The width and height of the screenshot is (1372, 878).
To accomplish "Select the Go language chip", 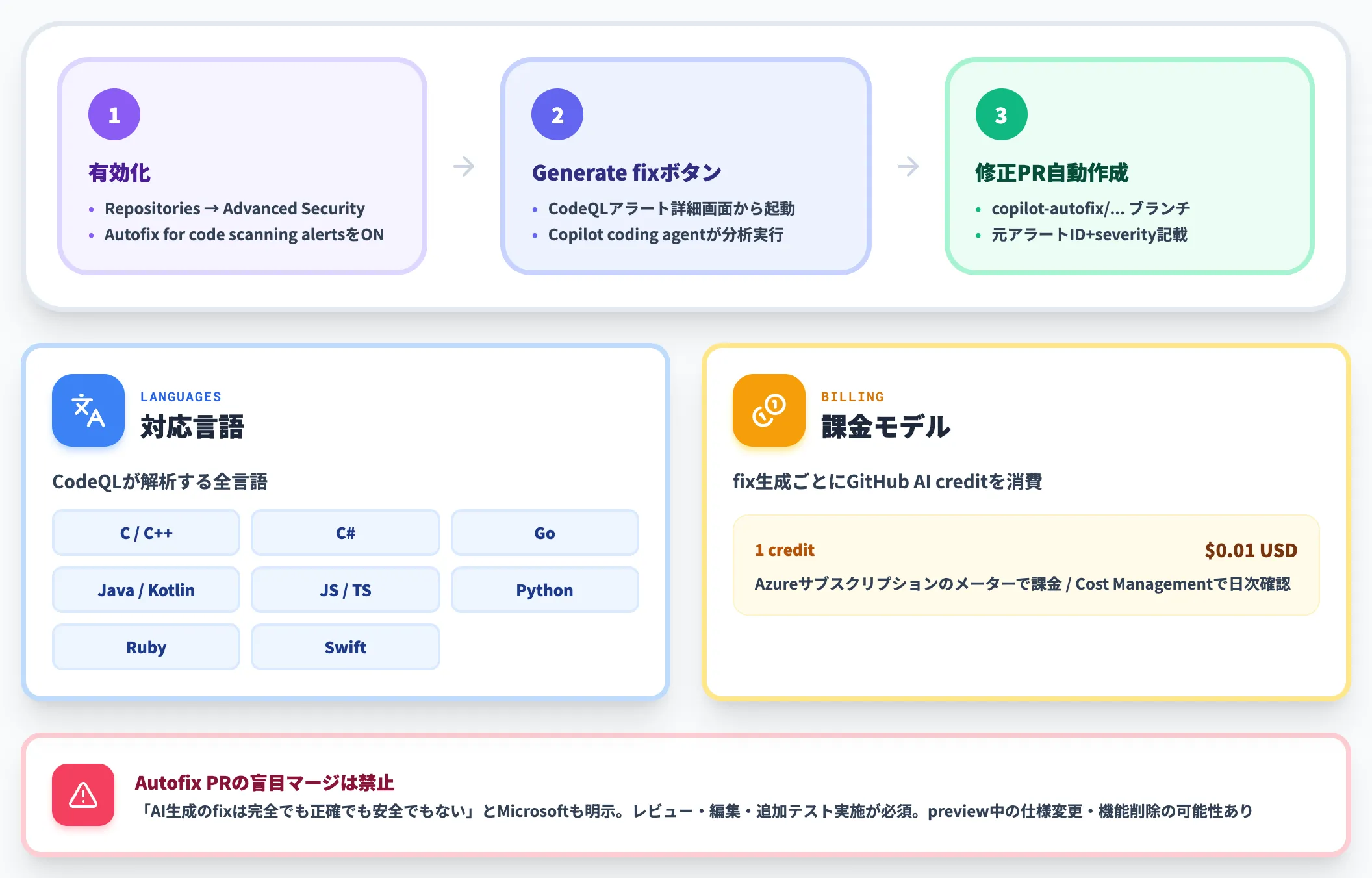I will click(545, 533).
